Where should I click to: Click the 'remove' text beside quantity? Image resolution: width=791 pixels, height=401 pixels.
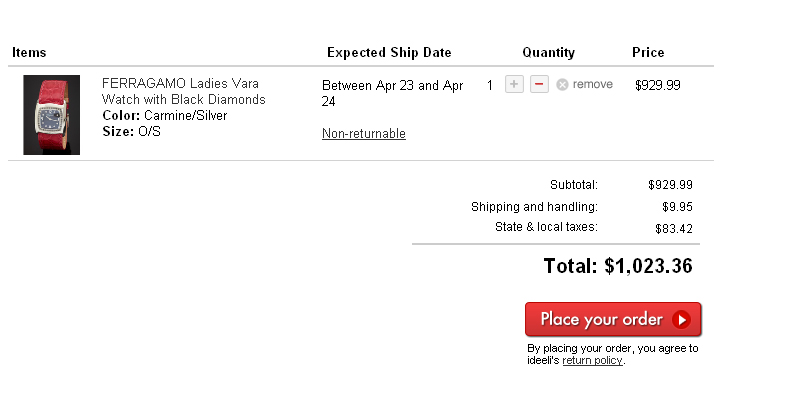pos(593,84)
